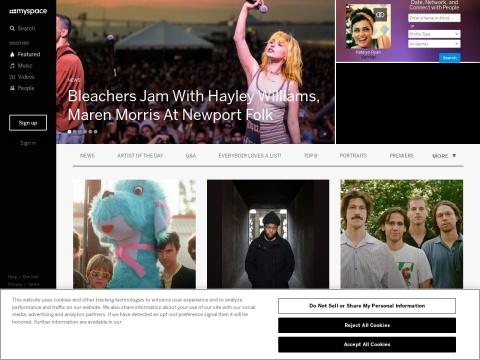The image size is (480, 360).
Task: Click Accept All Cookies button
Action: click(367, 344)
